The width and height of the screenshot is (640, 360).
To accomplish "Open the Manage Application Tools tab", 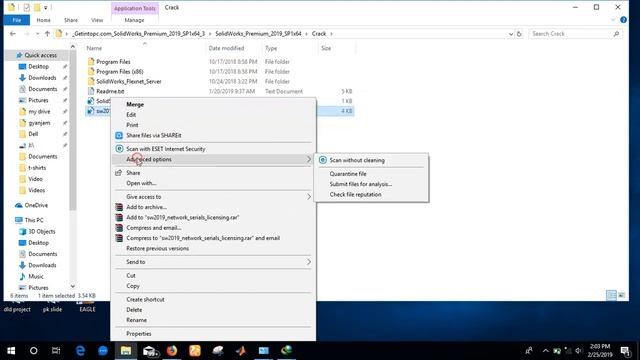I will point(134,20).
